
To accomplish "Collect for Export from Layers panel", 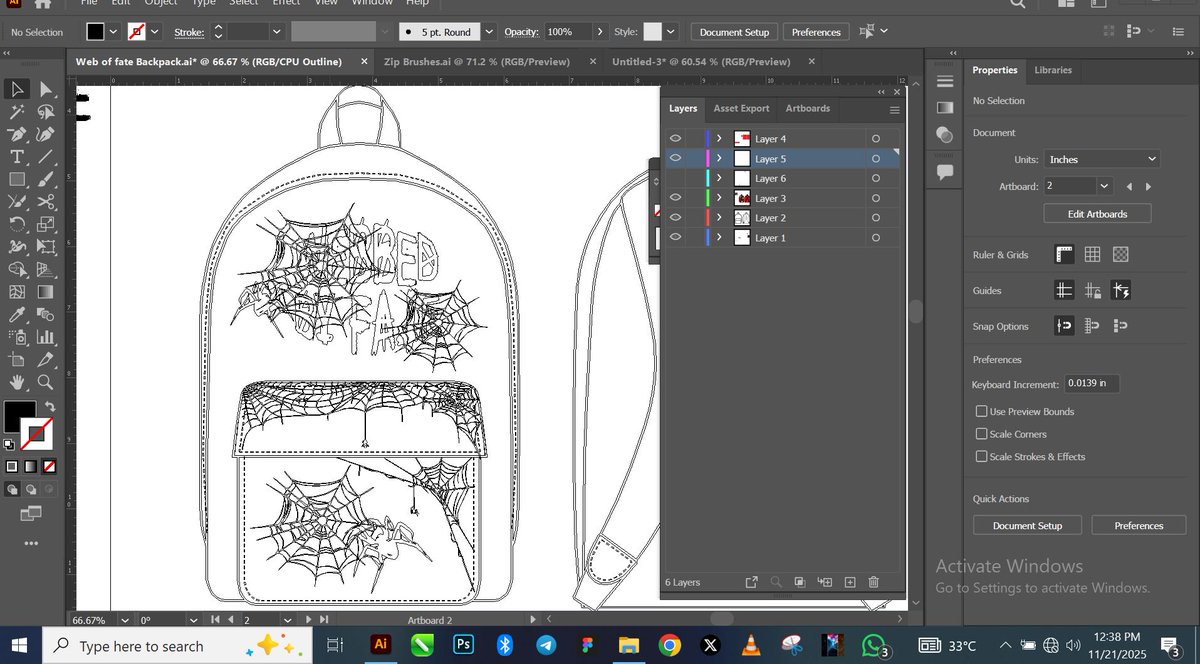I will click(752, 582).
